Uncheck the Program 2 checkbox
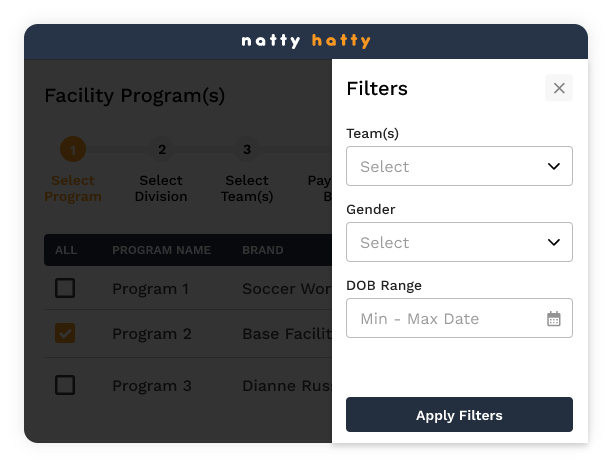612x466 pixels. [65, 333]
